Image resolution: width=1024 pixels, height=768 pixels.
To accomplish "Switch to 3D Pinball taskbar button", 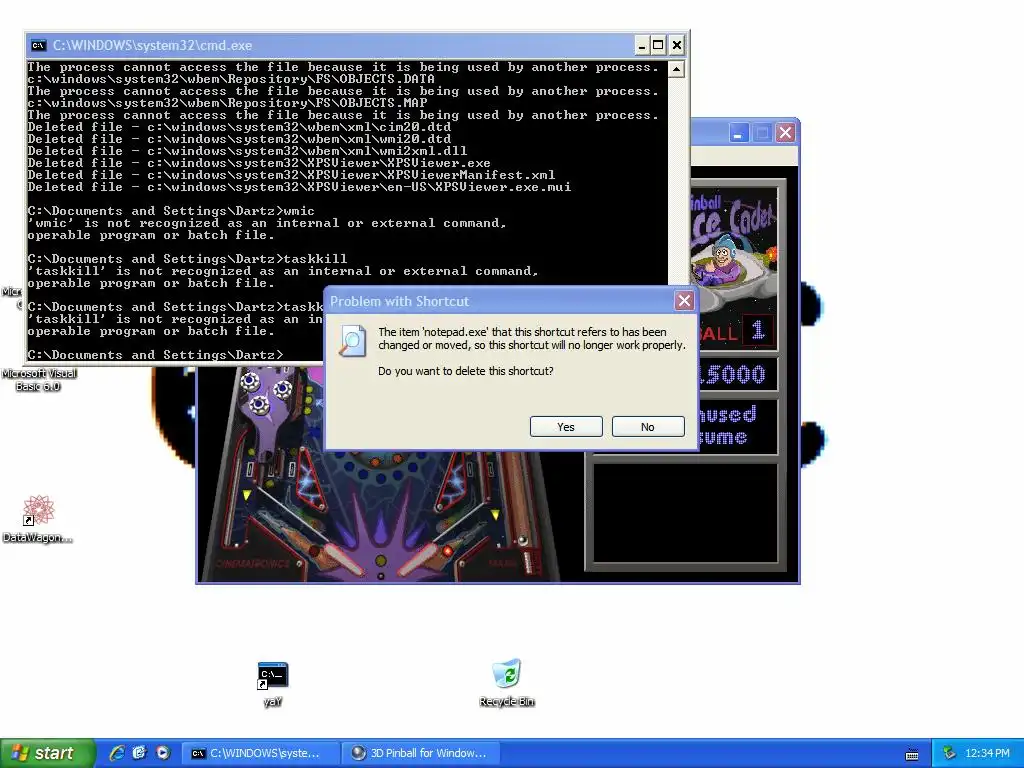I will pos(421,753).
